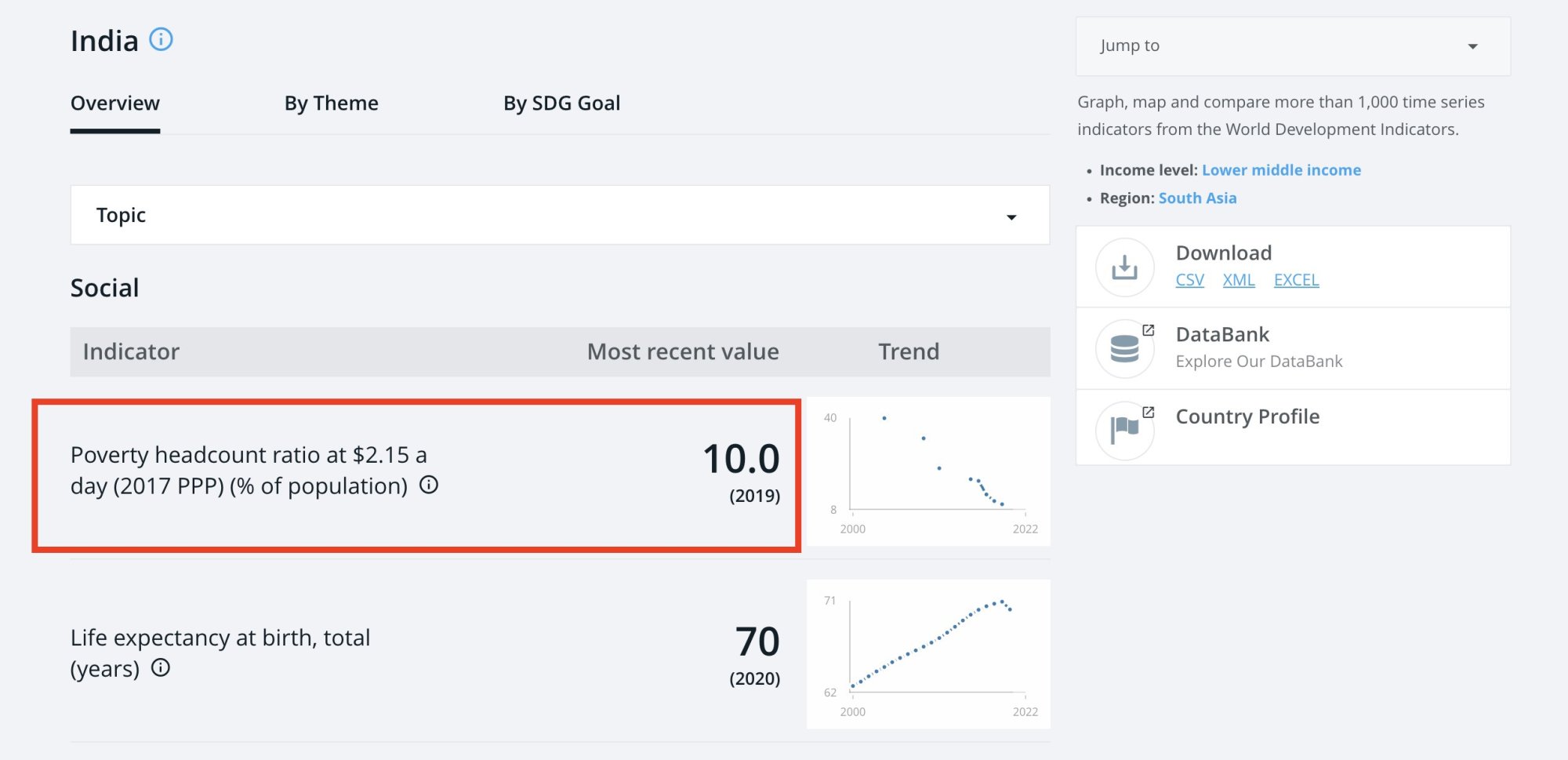Download data as EXCEL
The image size is (1568, 760).
click(x=1296, y=280)
